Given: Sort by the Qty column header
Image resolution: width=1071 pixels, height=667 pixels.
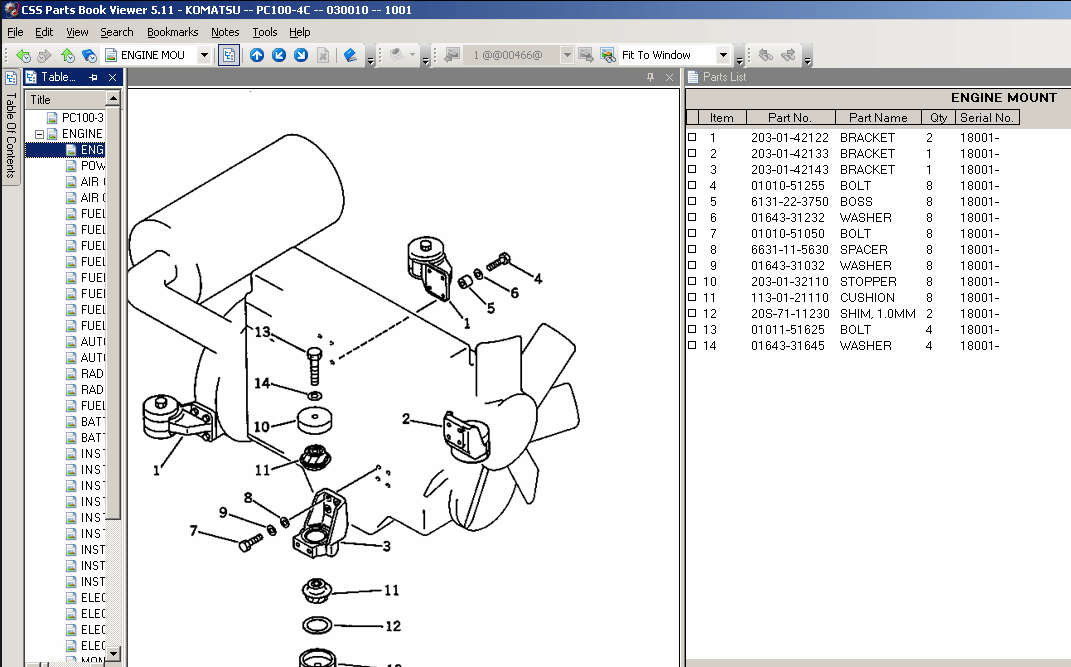Looking at the screenshot, I should 938,117.
